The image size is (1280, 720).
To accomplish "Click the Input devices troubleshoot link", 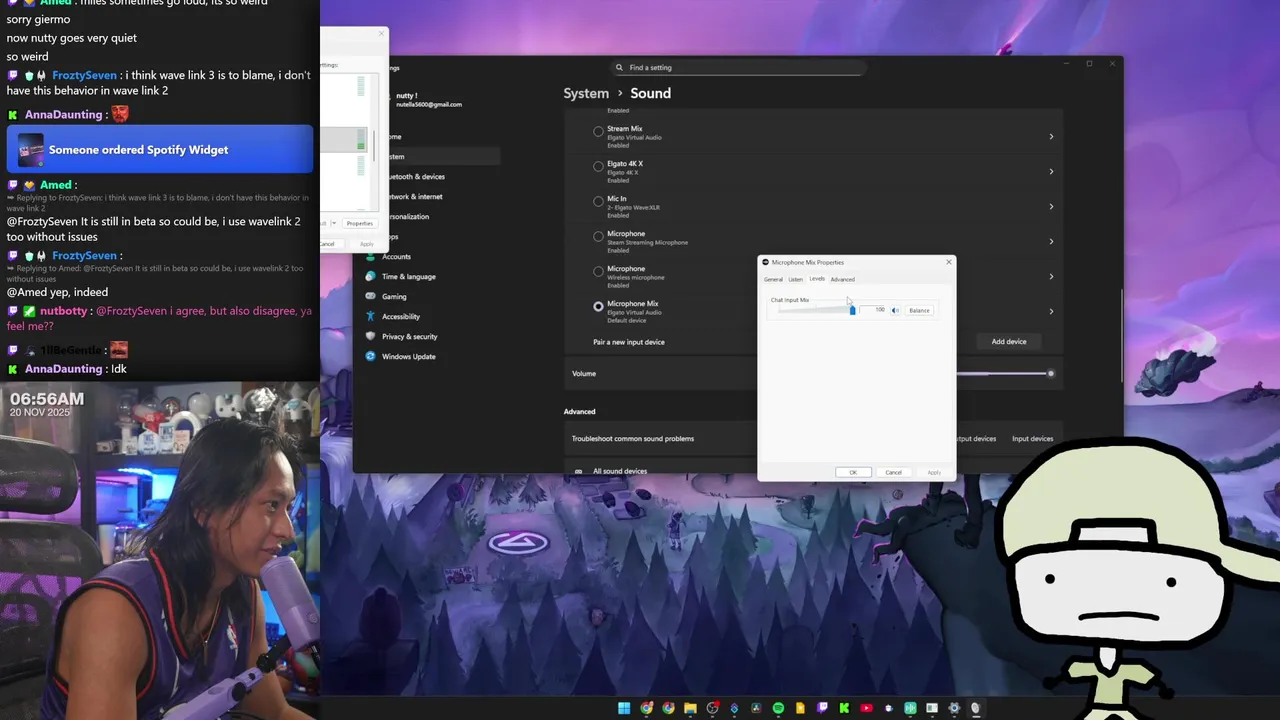I will coord(1032,438).
